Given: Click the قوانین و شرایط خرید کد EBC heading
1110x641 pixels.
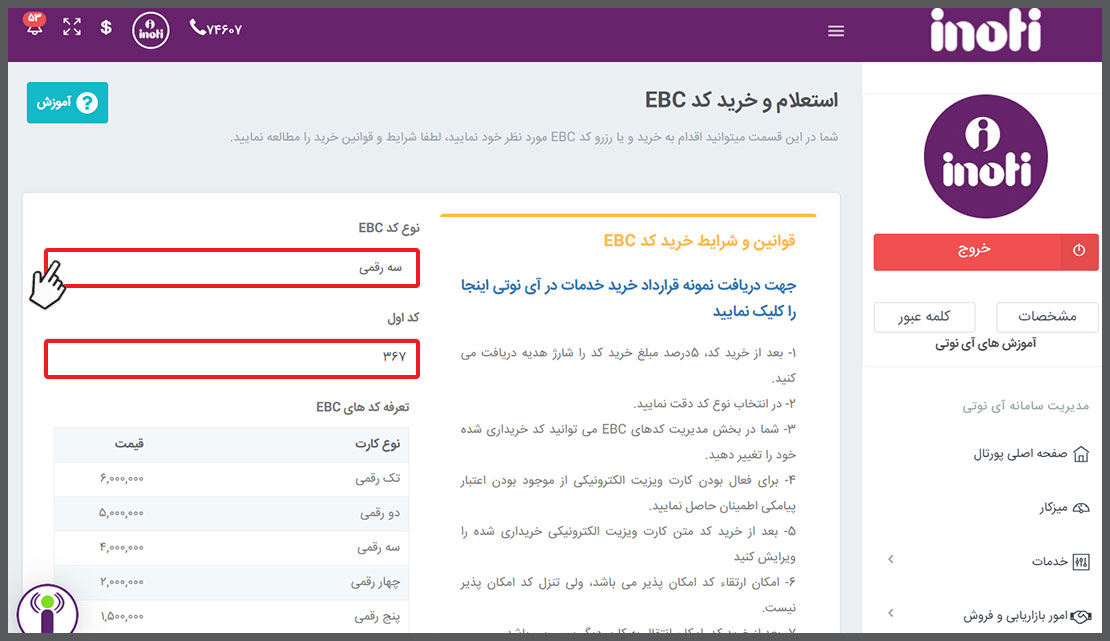Looking at the screenshot, I should [x=699, y=242].
